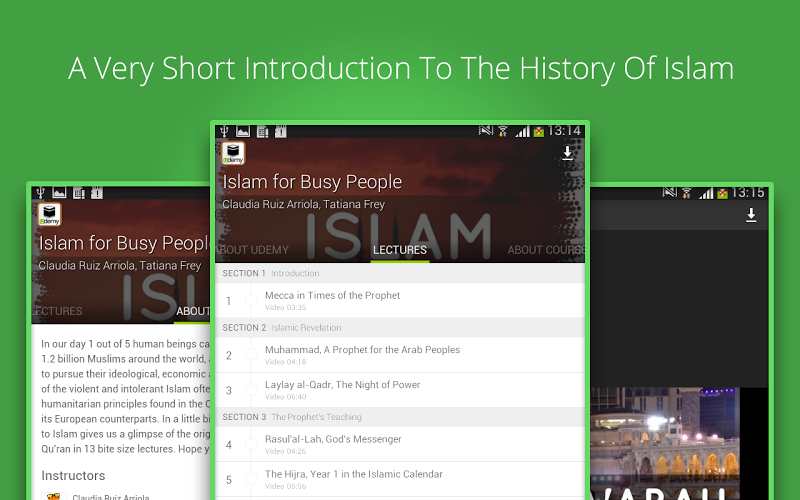The height and width of the screenshot is (500, 800).
Task: Open lecture Muhammad, A Prophet for the Arab Peoples
Action: pos(400,355)
